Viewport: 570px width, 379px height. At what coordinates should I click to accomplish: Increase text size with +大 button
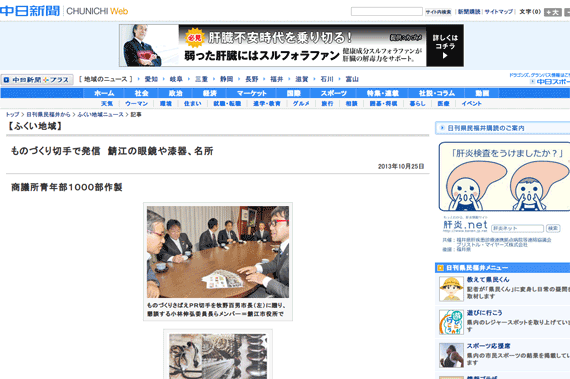click(x=553, y=12)
